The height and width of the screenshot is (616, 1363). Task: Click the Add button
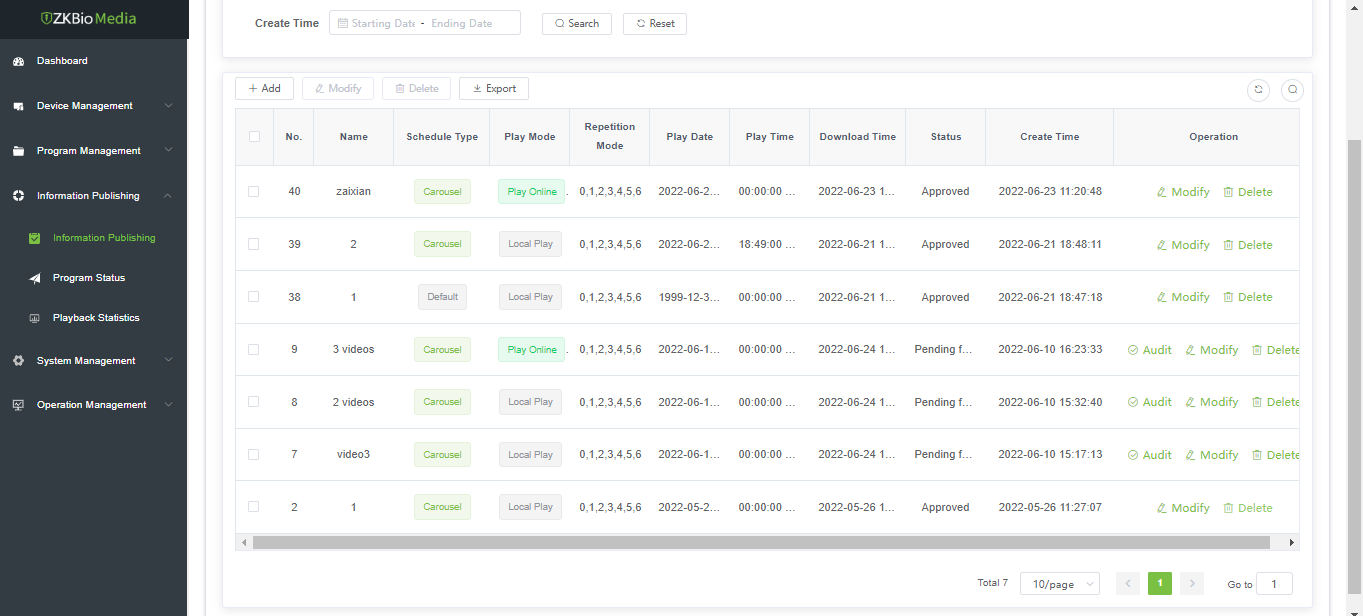click(264, 89)
